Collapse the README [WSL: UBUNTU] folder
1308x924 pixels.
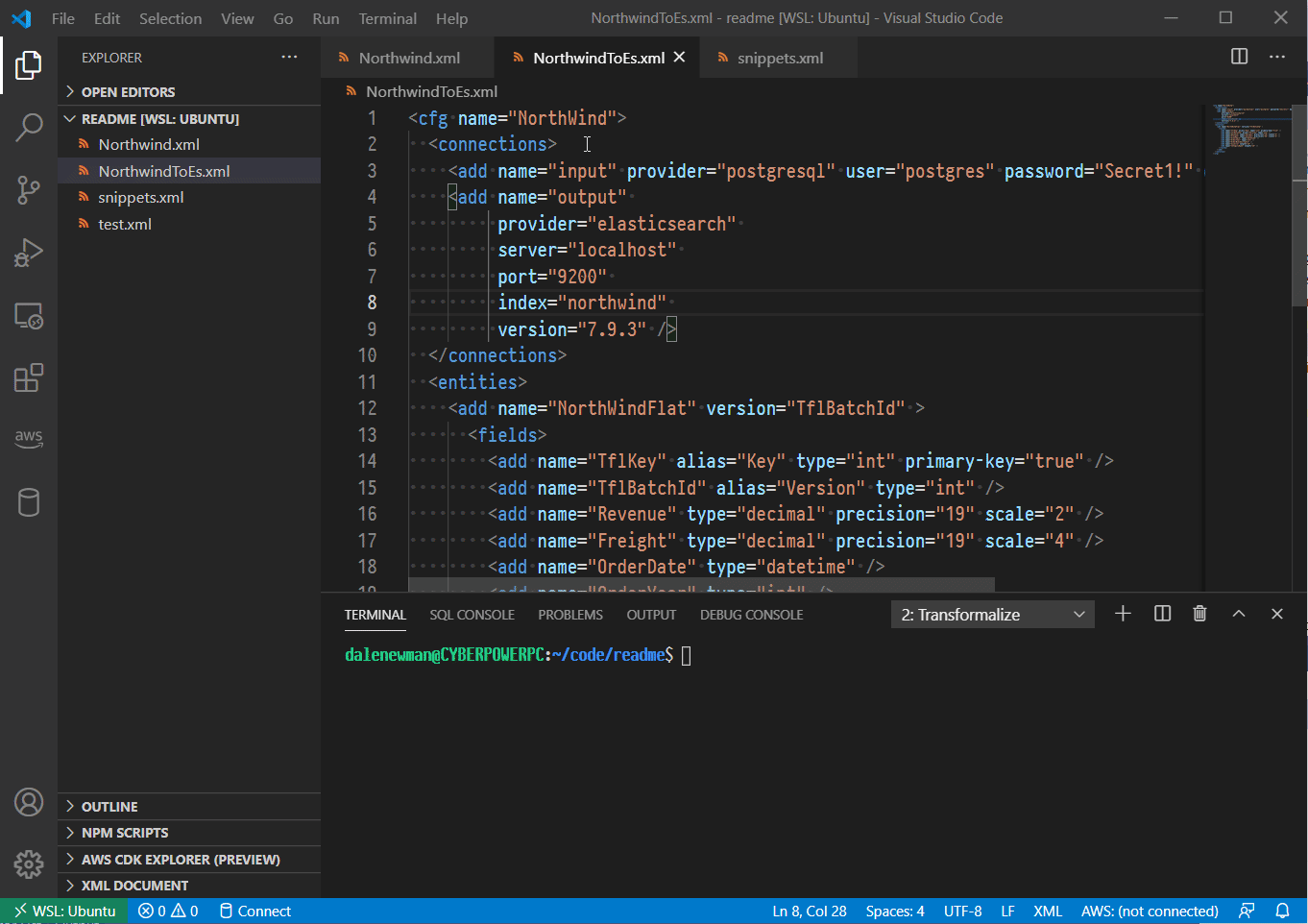(189, 119)
